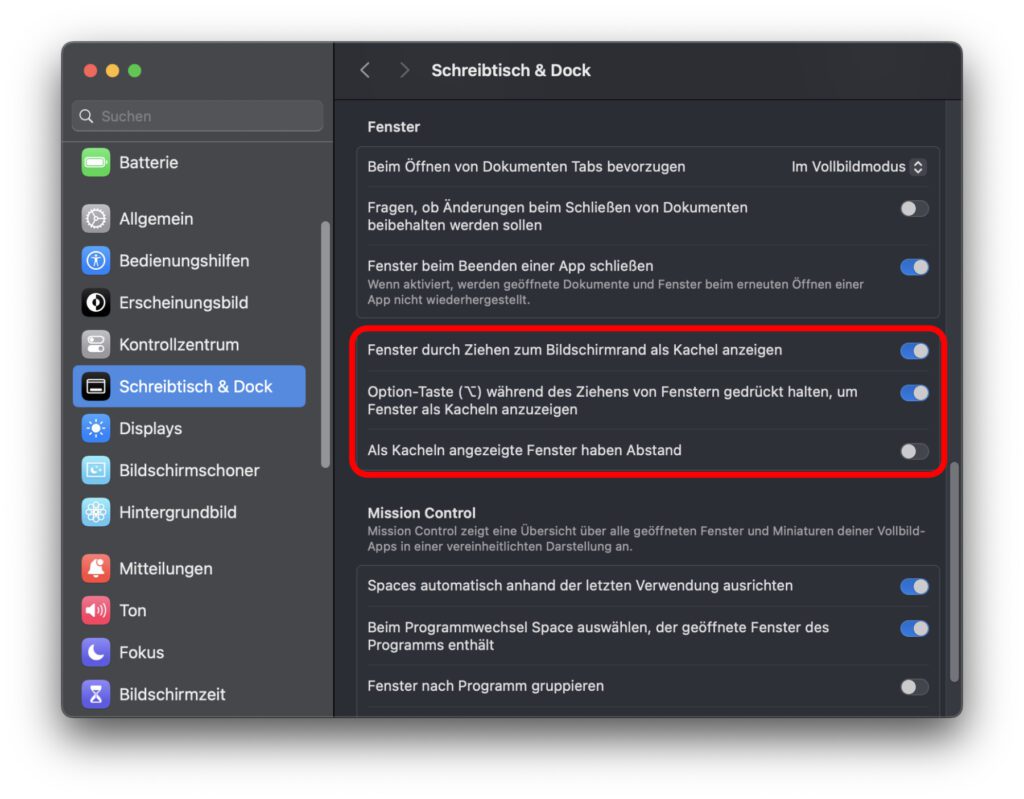Open Bildschirmschoner settings
Screen dimensions: 1024x799
pyautogui.click(x=96, y=470)
